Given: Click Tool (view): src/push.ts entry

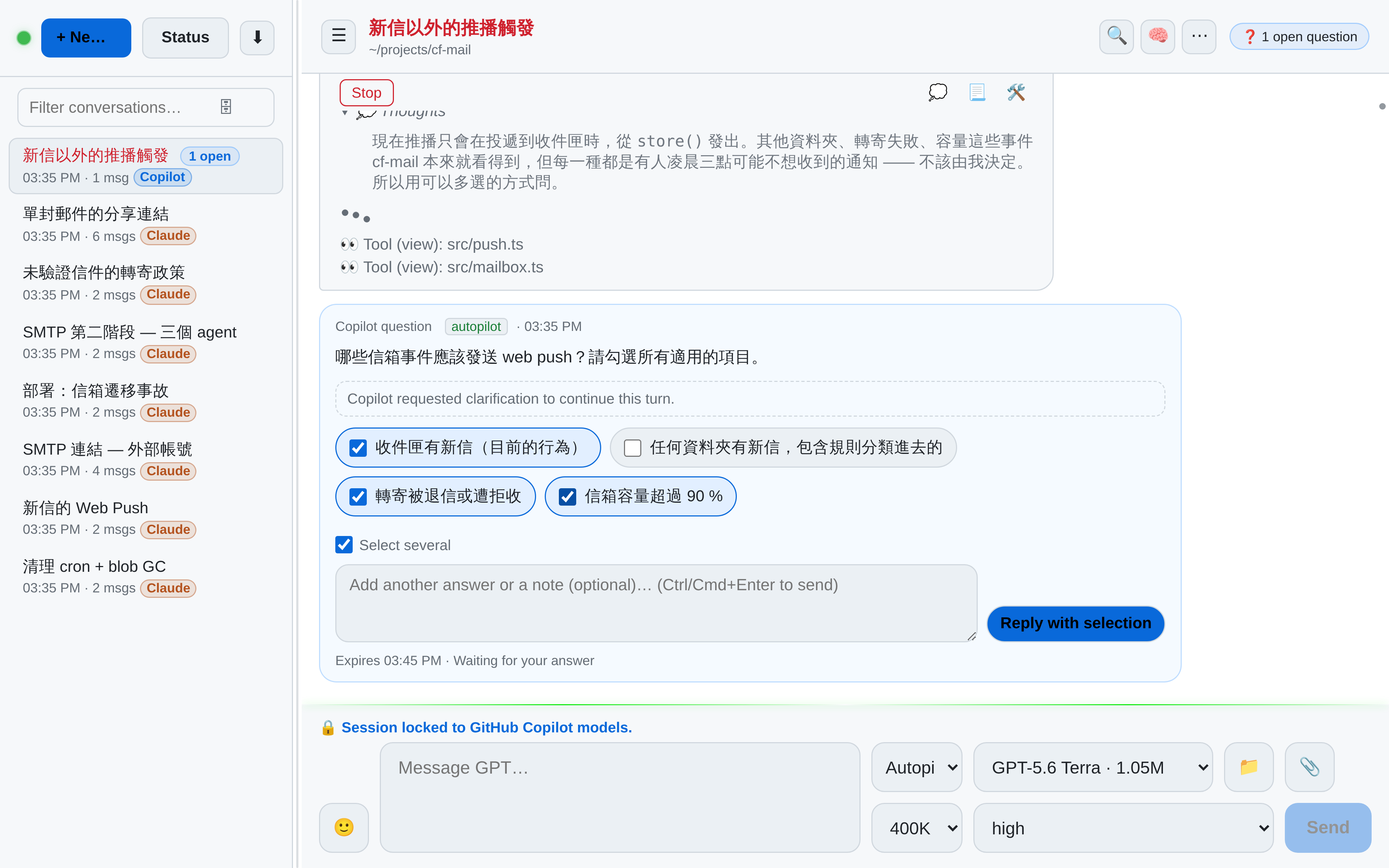Looking at the screenshot, I should (x=432, y=244).
